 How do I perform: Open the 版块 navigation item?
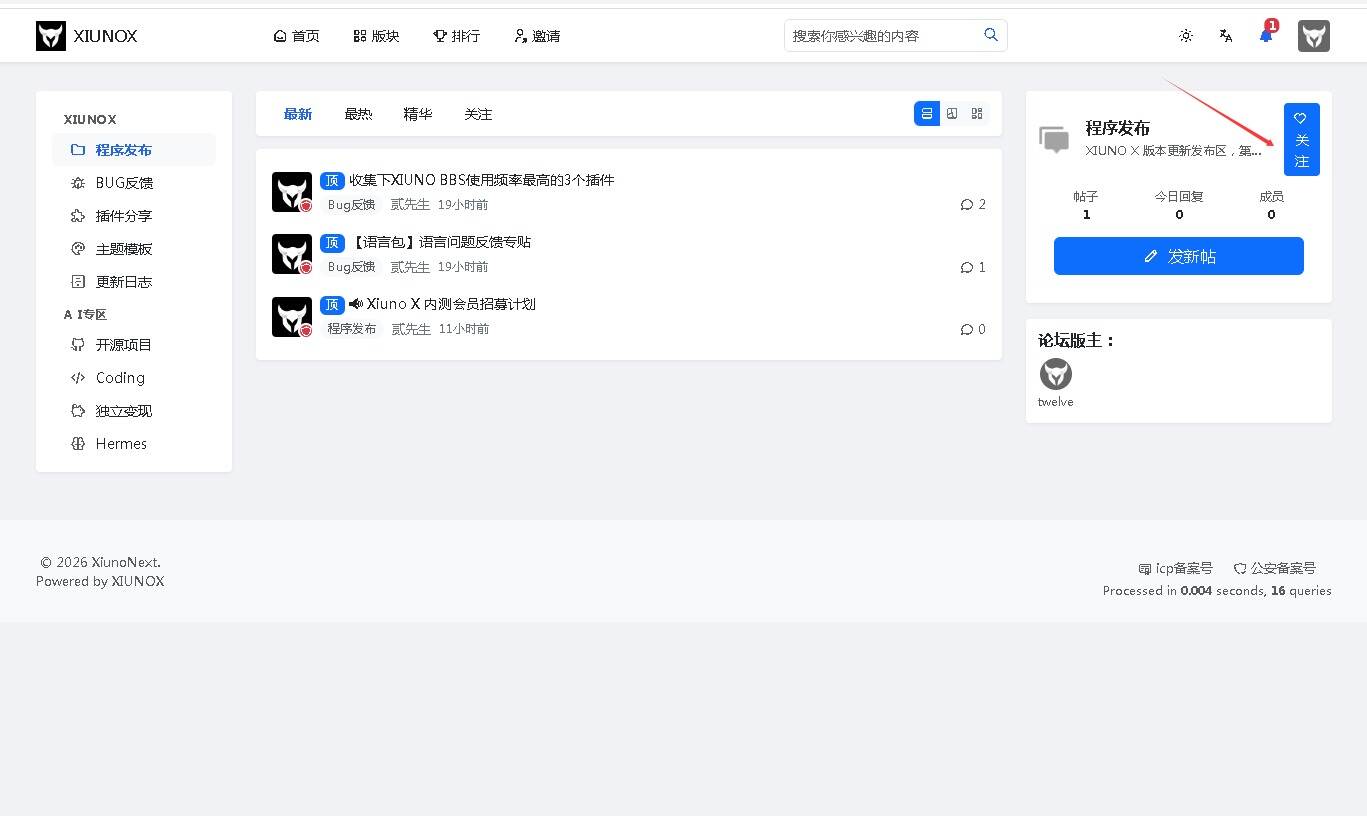coord(376,36)
